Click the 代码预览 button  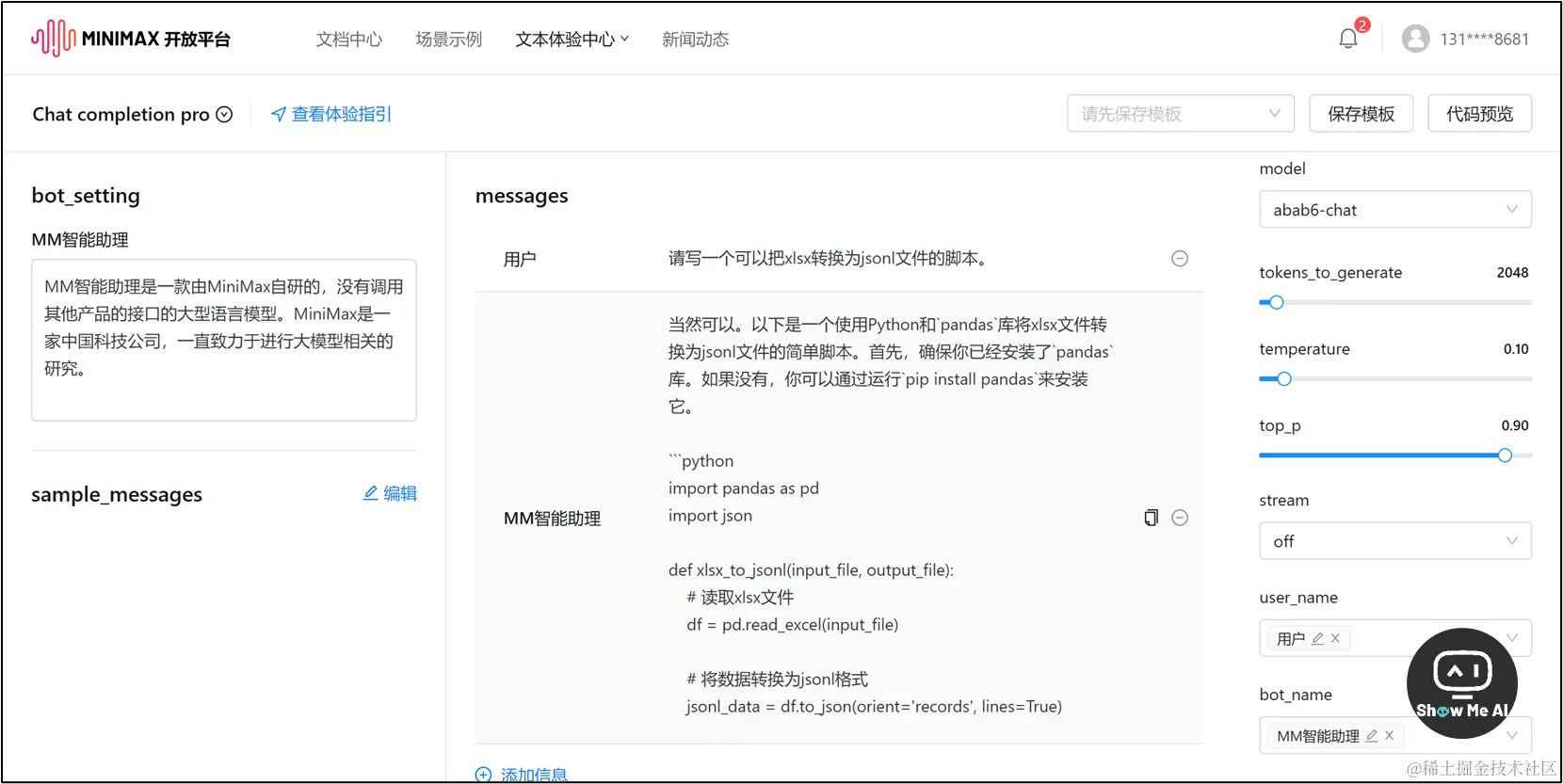coord(1480,114)
